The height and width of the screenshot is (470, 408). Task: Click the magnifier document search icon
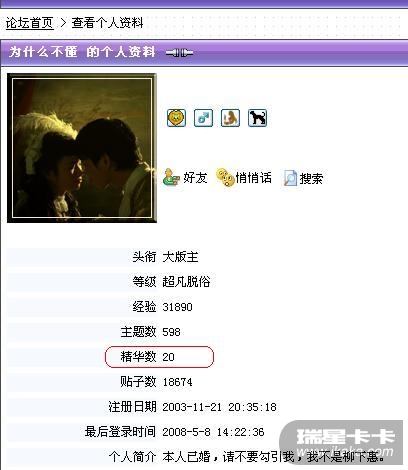290,178
